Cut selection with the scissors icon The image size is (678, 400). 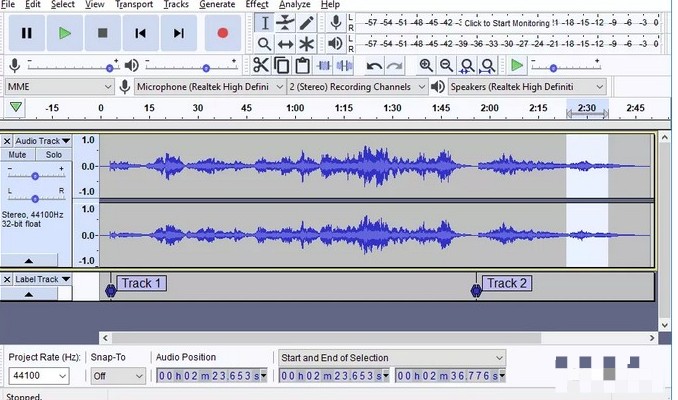tap(260, 66)
